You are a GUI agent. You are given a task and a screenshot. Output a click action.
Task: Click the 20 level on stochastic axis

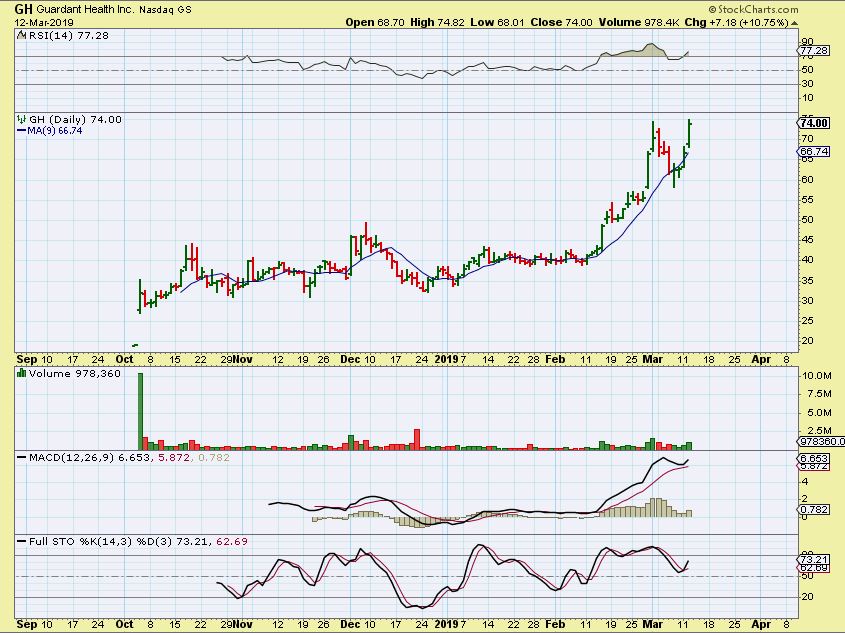point(807,597)
